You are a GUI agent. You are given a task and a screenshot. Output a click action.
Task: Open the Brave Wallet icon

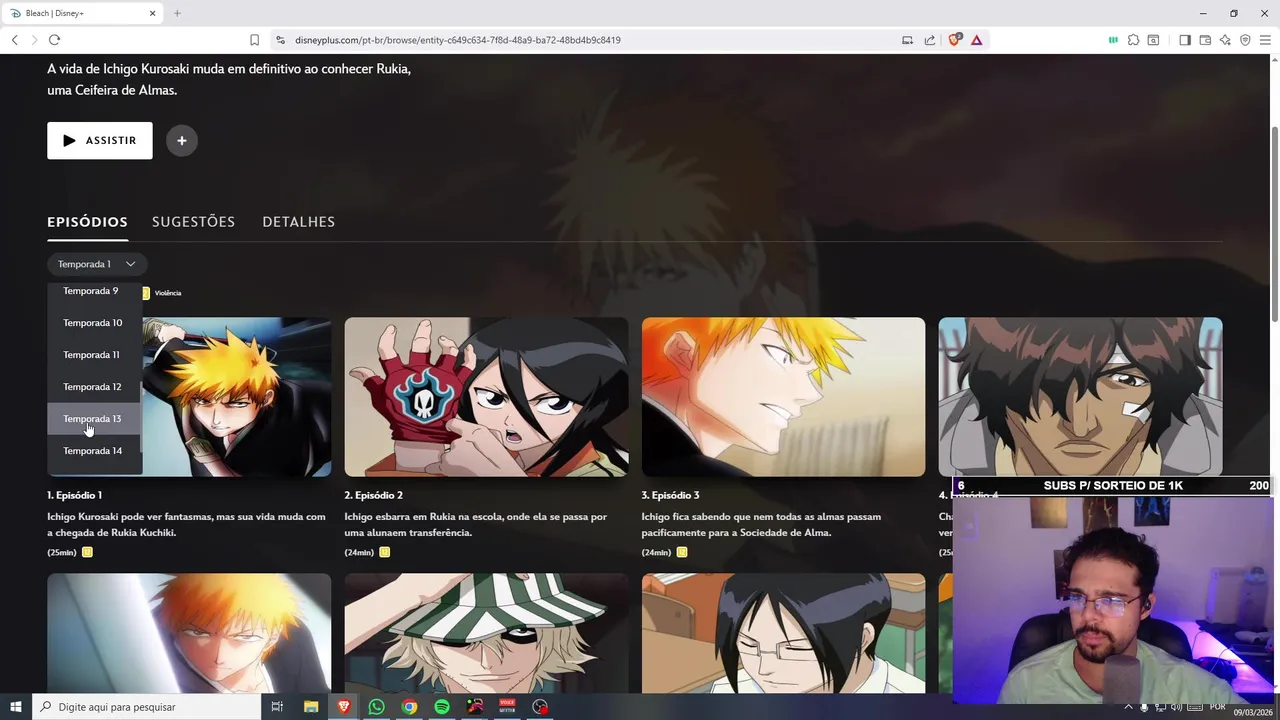tap(1205, 40)
